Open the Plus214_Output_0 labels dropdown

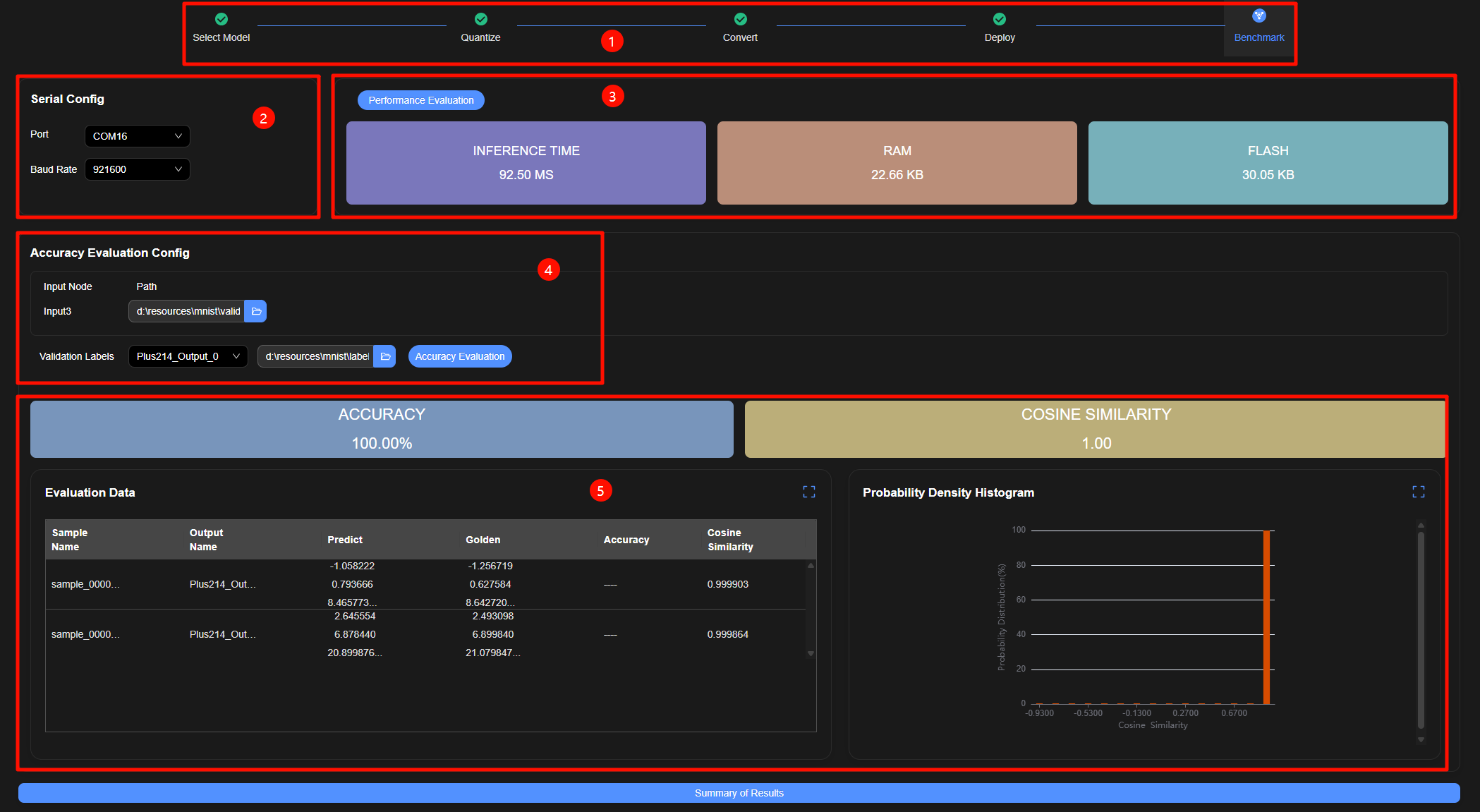(x=188, y=356)
